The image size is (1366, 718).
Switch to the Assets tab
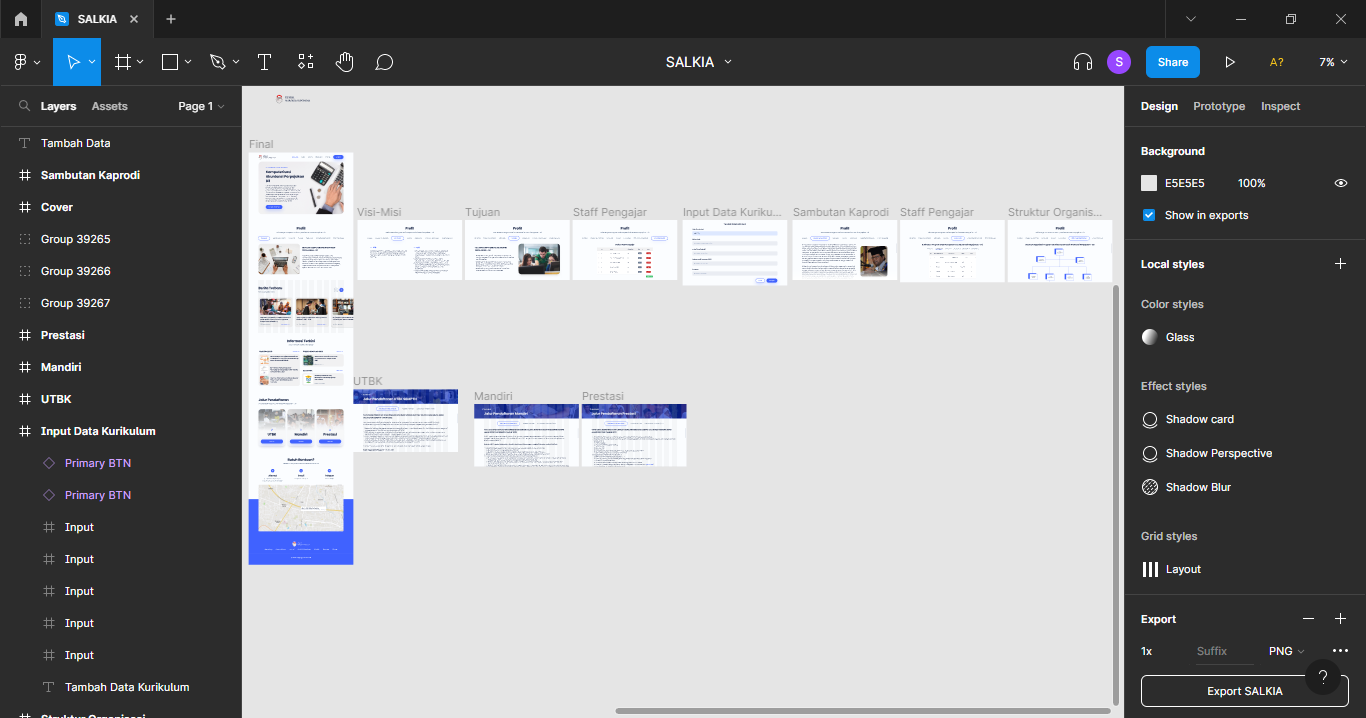pos(109,106)
